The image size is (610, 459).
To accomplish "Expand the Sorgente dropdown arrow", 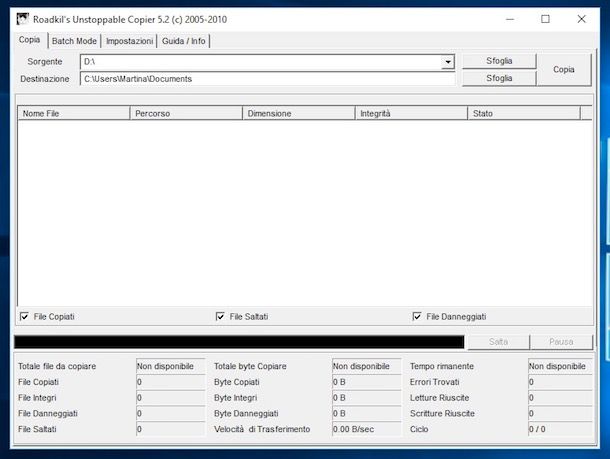I will click(x=448, y=62).
